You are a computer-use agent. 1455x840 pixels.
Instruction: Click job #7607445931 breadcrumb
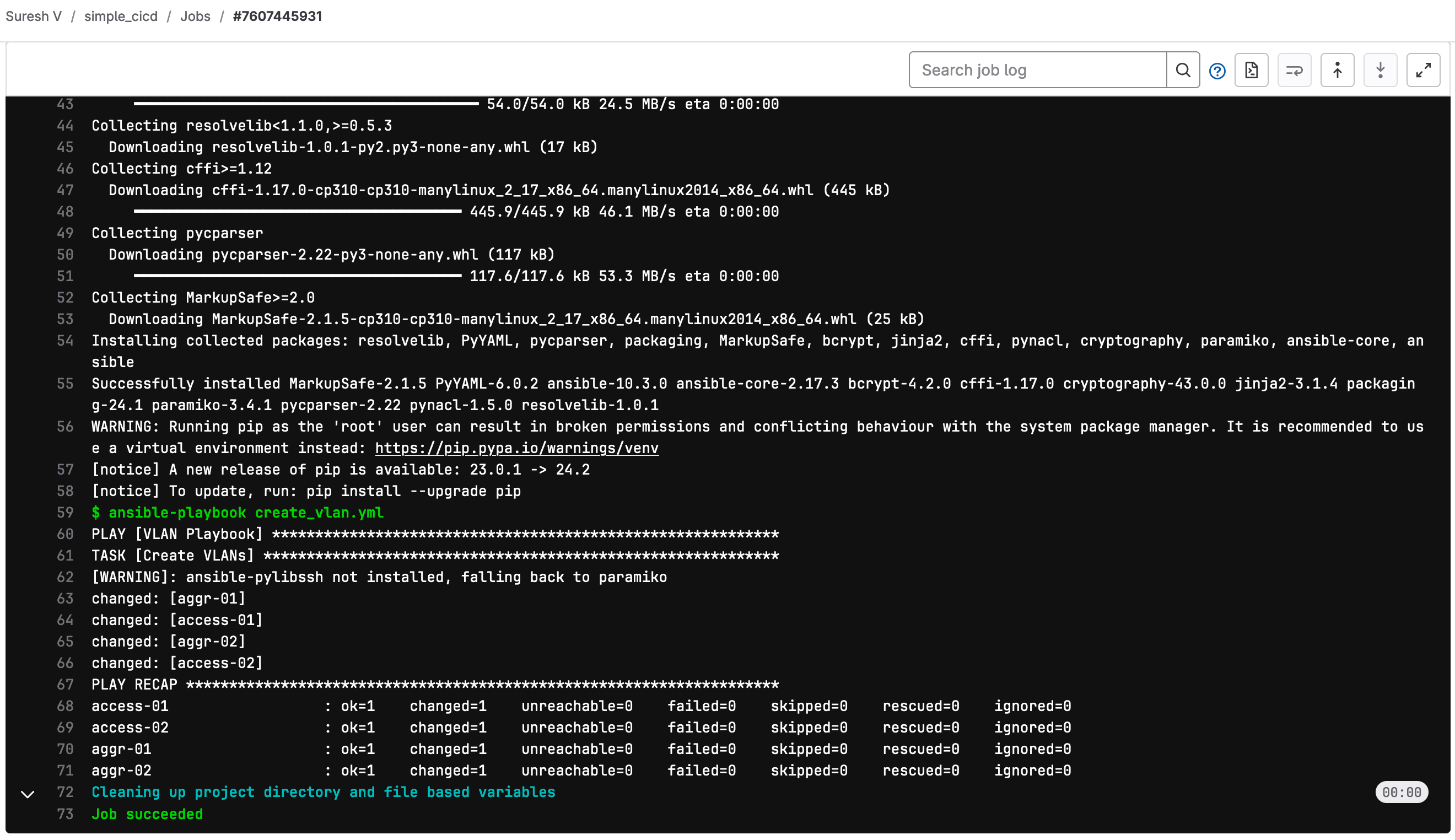pyautogui.click(x=277, y=16)
